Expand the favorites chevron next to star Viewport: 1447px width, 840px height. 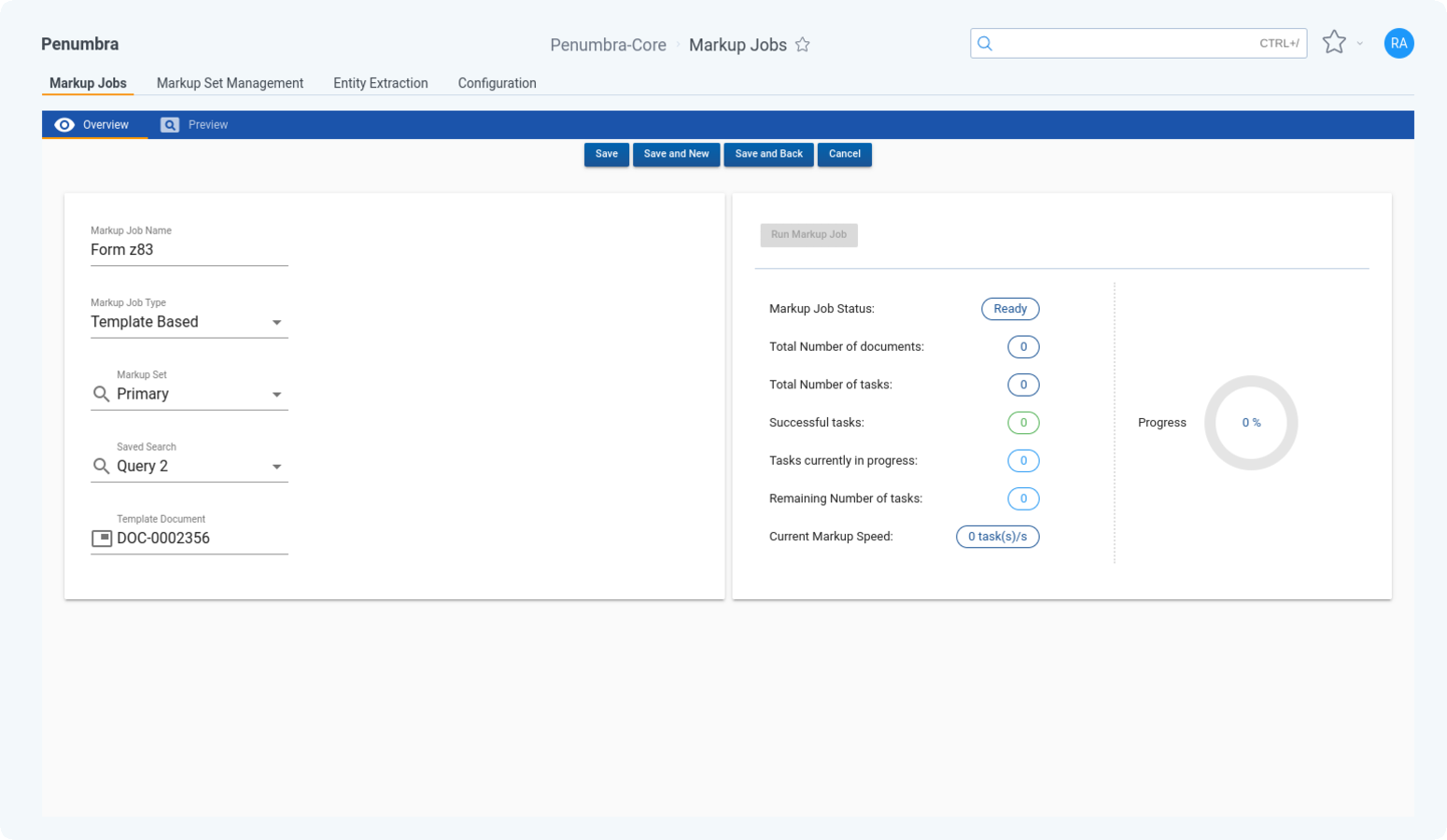click(x=1360, y=44)
